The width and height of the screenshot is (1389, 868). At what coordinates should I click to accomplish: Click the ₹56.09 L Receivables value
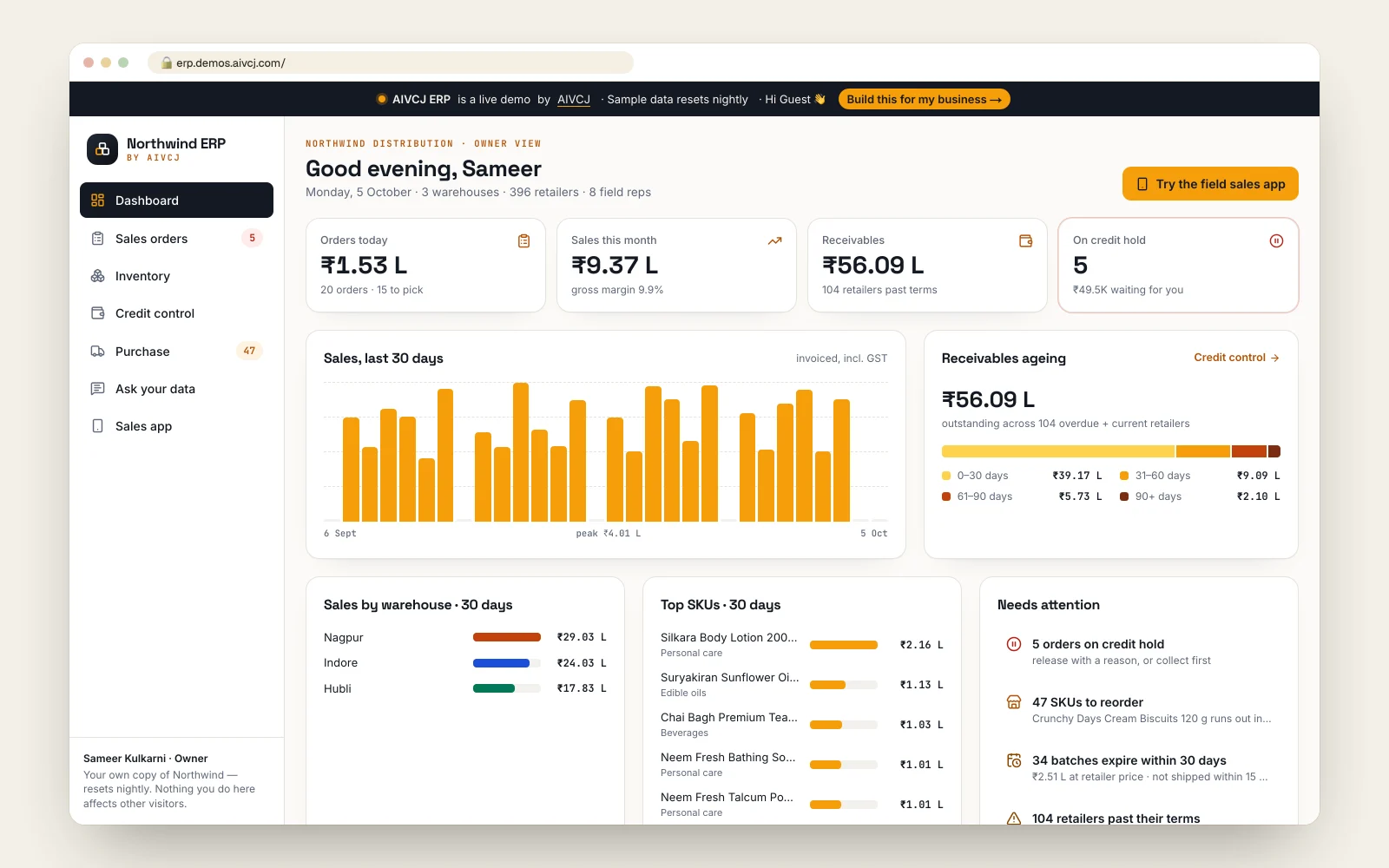click(872, 265)
